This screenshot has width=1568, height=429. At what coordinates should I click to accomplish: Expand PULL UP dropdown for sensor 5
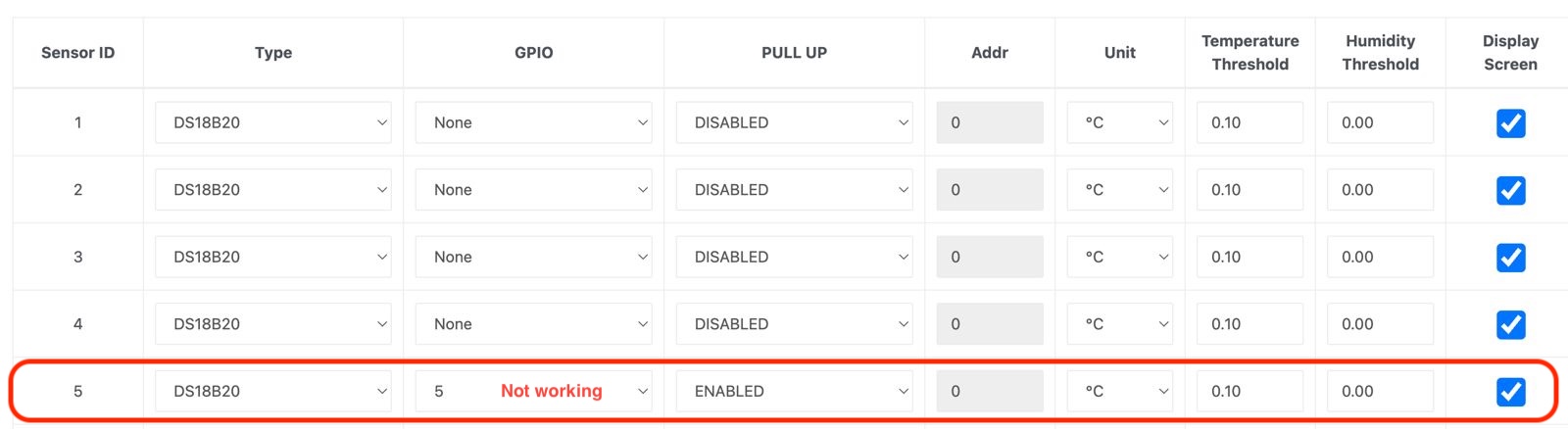(x=794, y=391)
